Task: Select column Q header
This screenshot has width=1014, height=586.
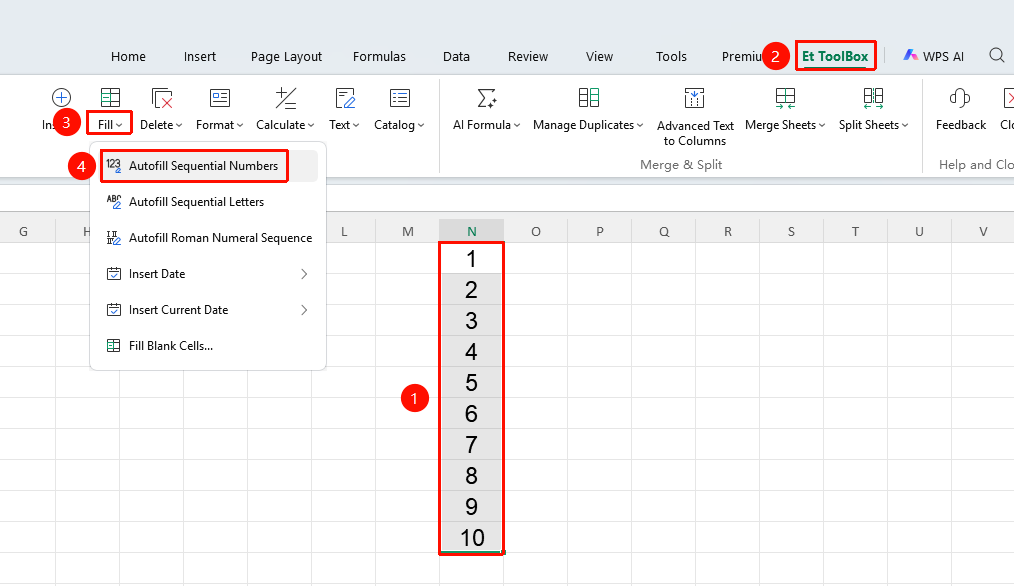Action: [664, 231]
